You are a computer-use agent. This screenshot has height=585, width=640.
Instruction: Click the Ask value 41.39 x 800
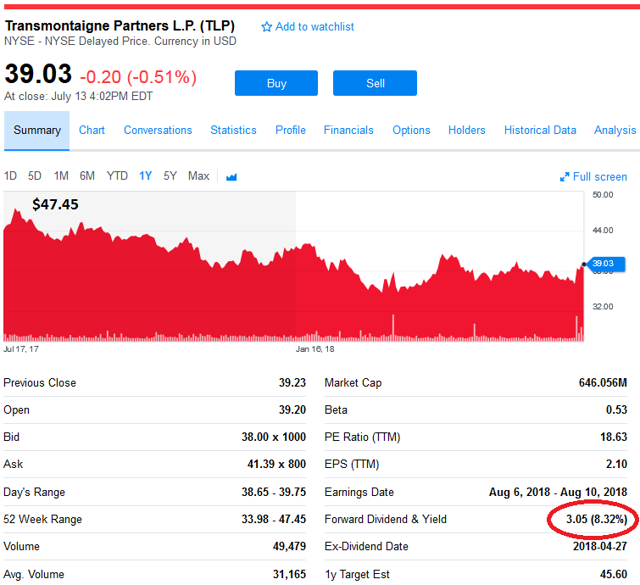coord(276,464)
